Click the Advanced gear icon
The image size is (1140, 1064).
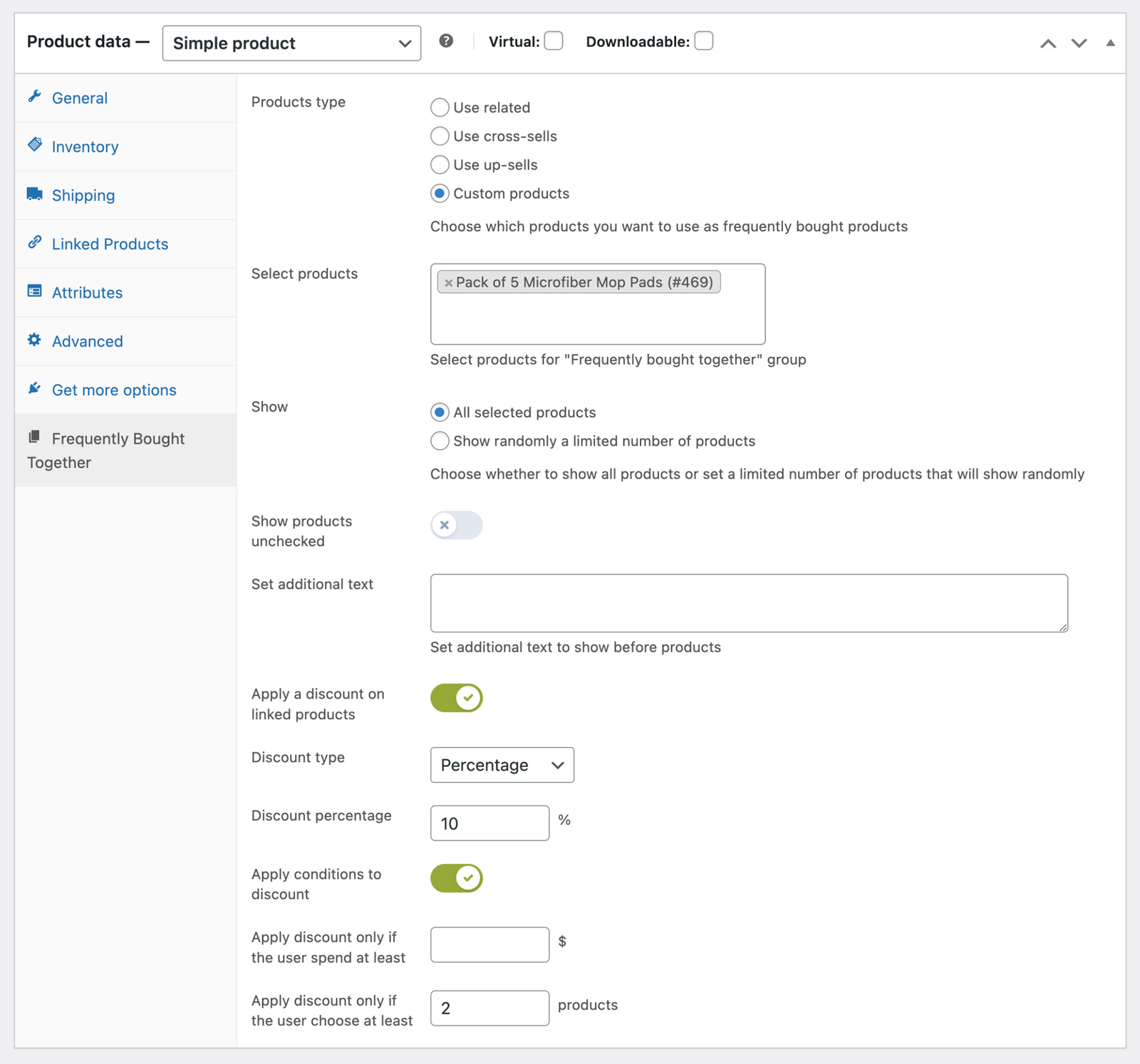[x=34, y=340]
